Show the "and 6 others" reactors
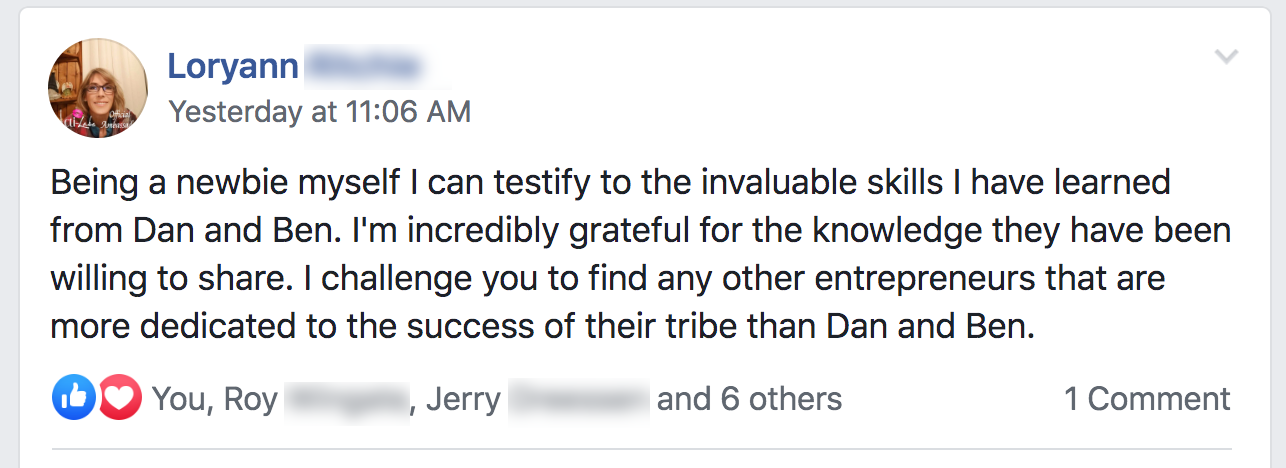 click(749, 400)
